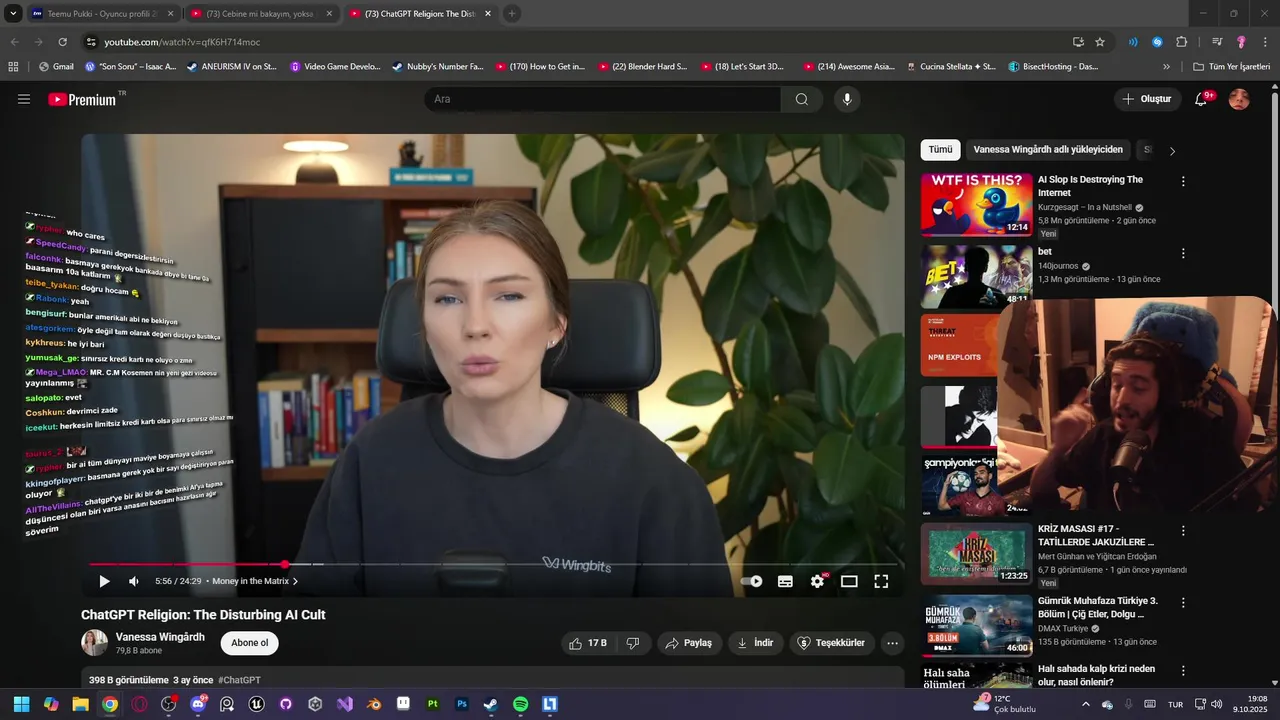The width and height of the screenshot is (1280, 720).
Task: Create content with the Oluştur button
Action: coord(1146,99)
